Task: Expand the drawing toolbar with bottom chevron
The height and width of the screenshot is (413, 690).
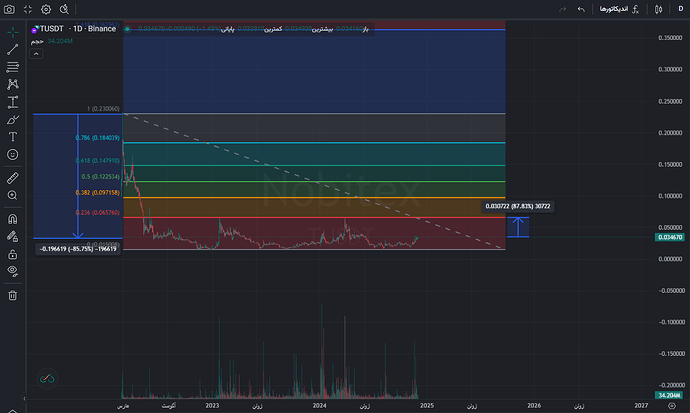Action: [13, 411]
